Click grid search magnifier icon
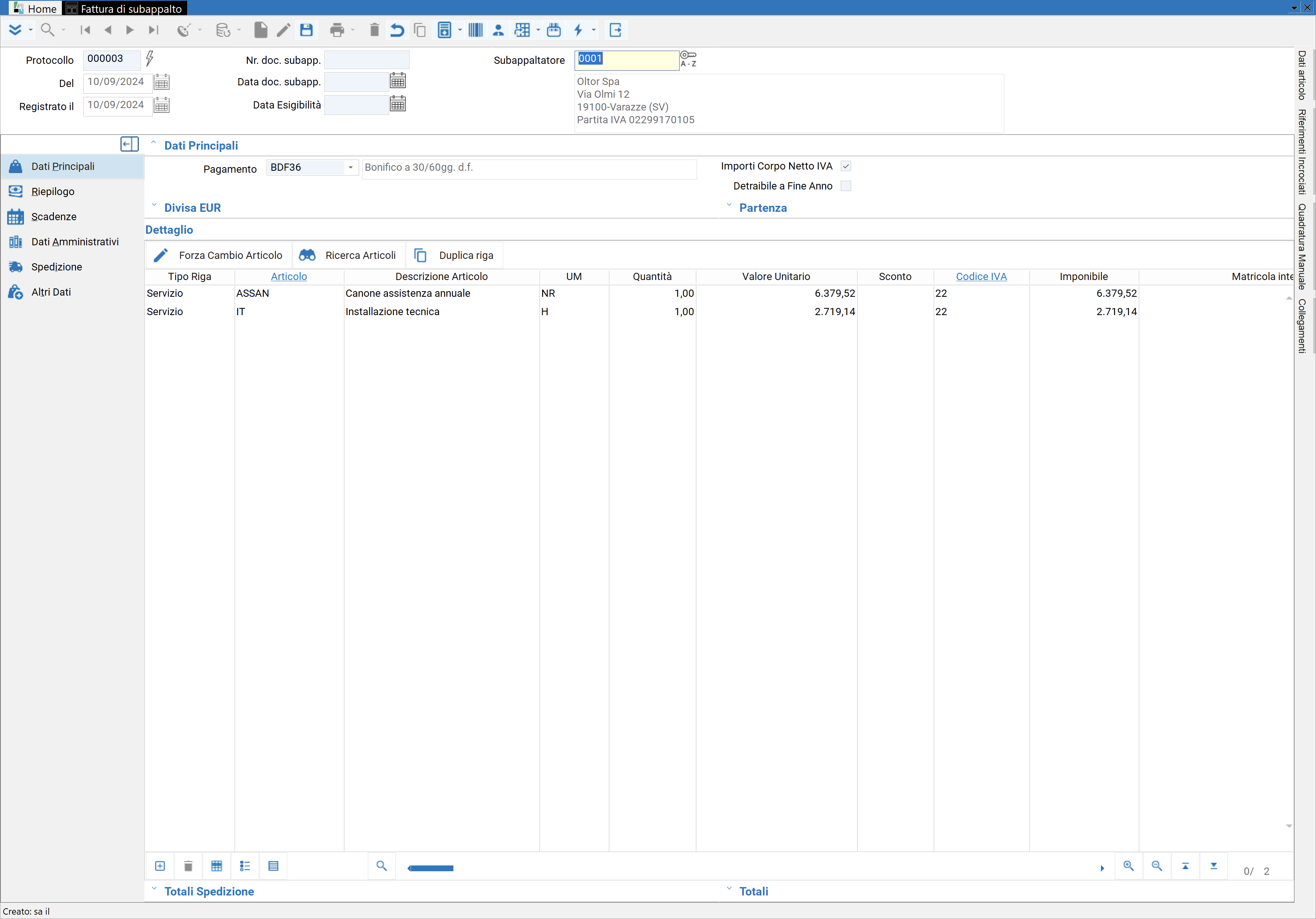Viewport: 1316px width, 919px height. point(382,866)
